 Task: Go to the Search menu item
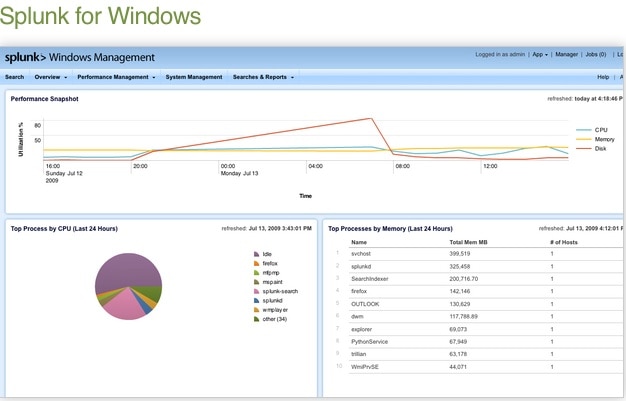[x=14, y=77]
